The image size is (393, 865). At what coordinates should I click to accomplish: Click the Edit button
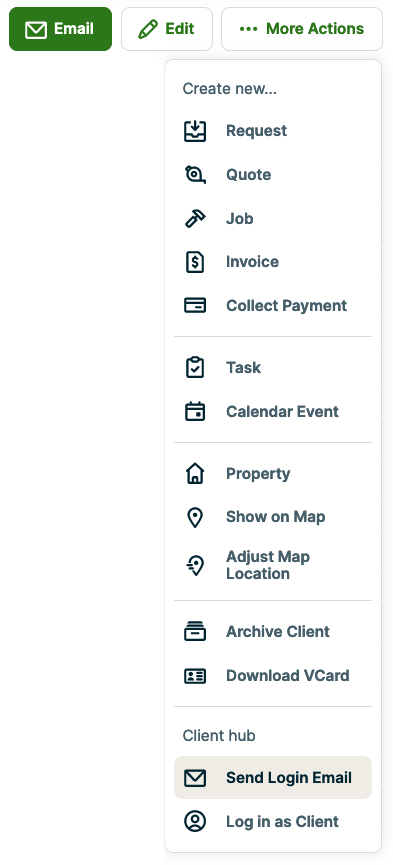(x=167, y=29)
